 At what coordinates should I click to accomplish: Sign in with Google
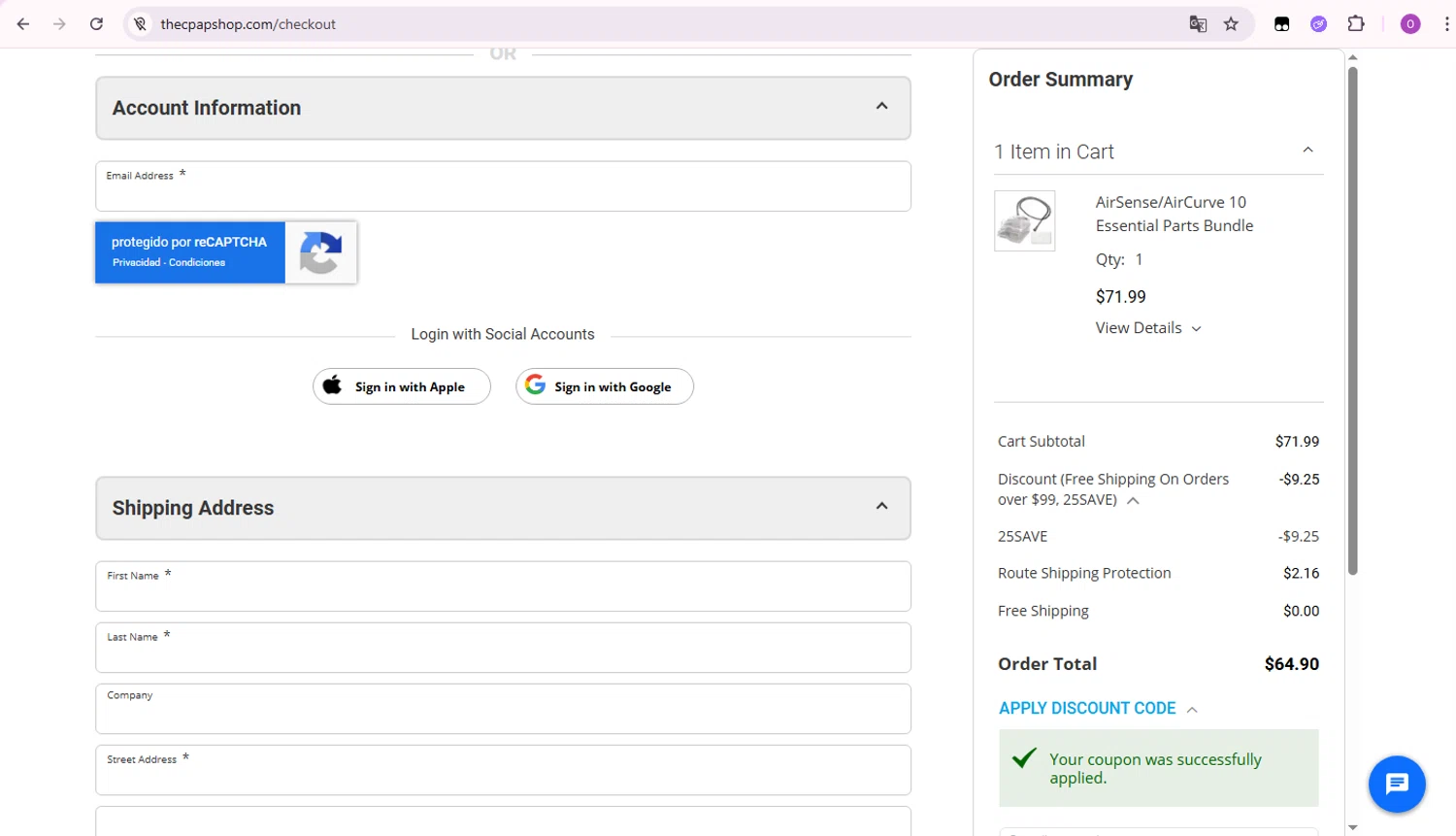604,386
